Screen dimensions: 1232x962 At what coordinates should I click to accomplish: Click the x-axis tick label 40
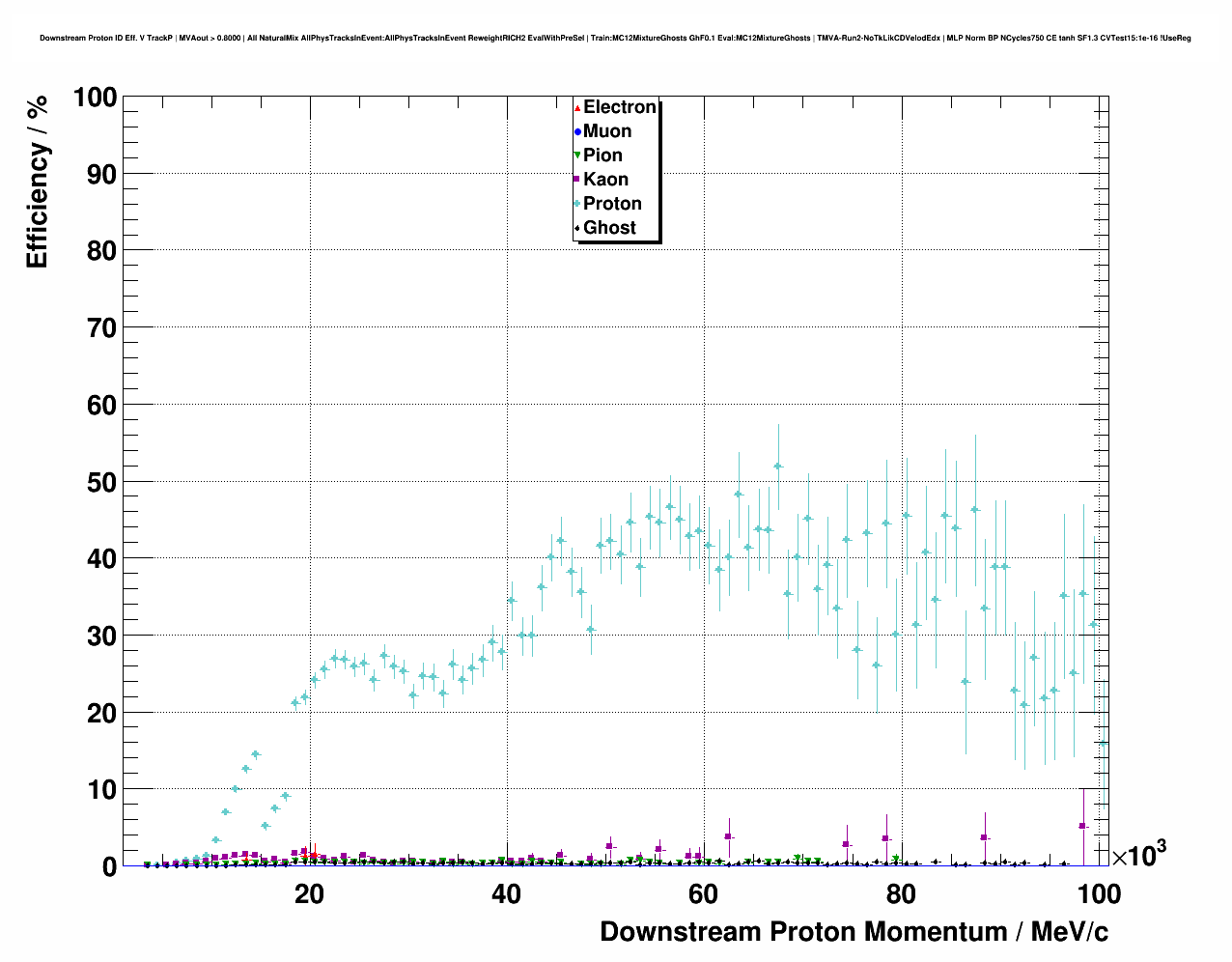coord(506,894)
